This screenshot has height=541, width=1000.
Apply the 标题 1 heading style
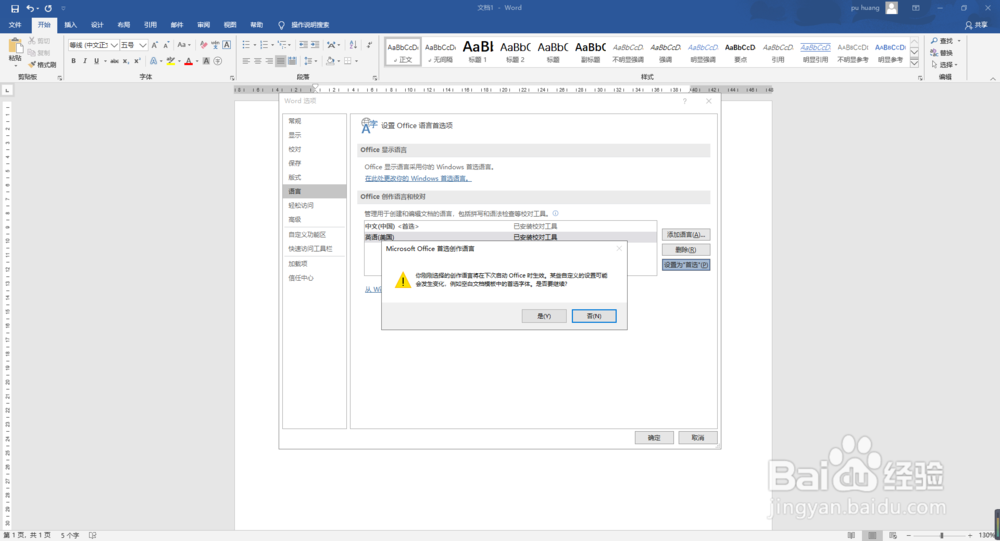tap(478, 51)
